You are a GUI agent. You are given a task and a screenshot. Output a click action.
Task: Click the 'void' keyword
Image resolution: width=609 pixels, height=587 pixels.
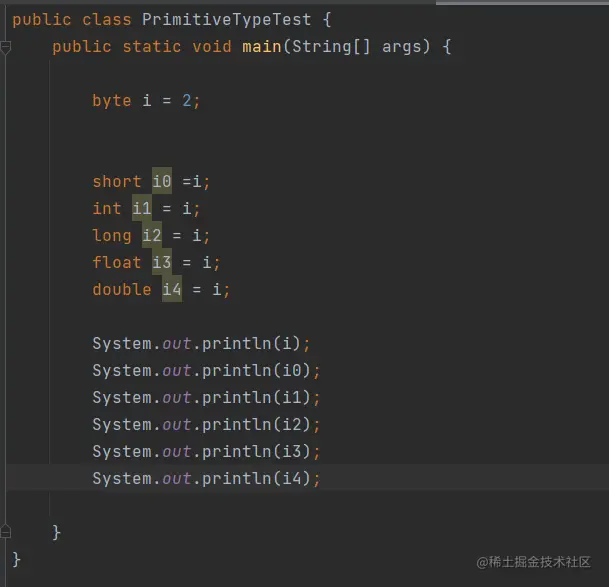point(212,47)
